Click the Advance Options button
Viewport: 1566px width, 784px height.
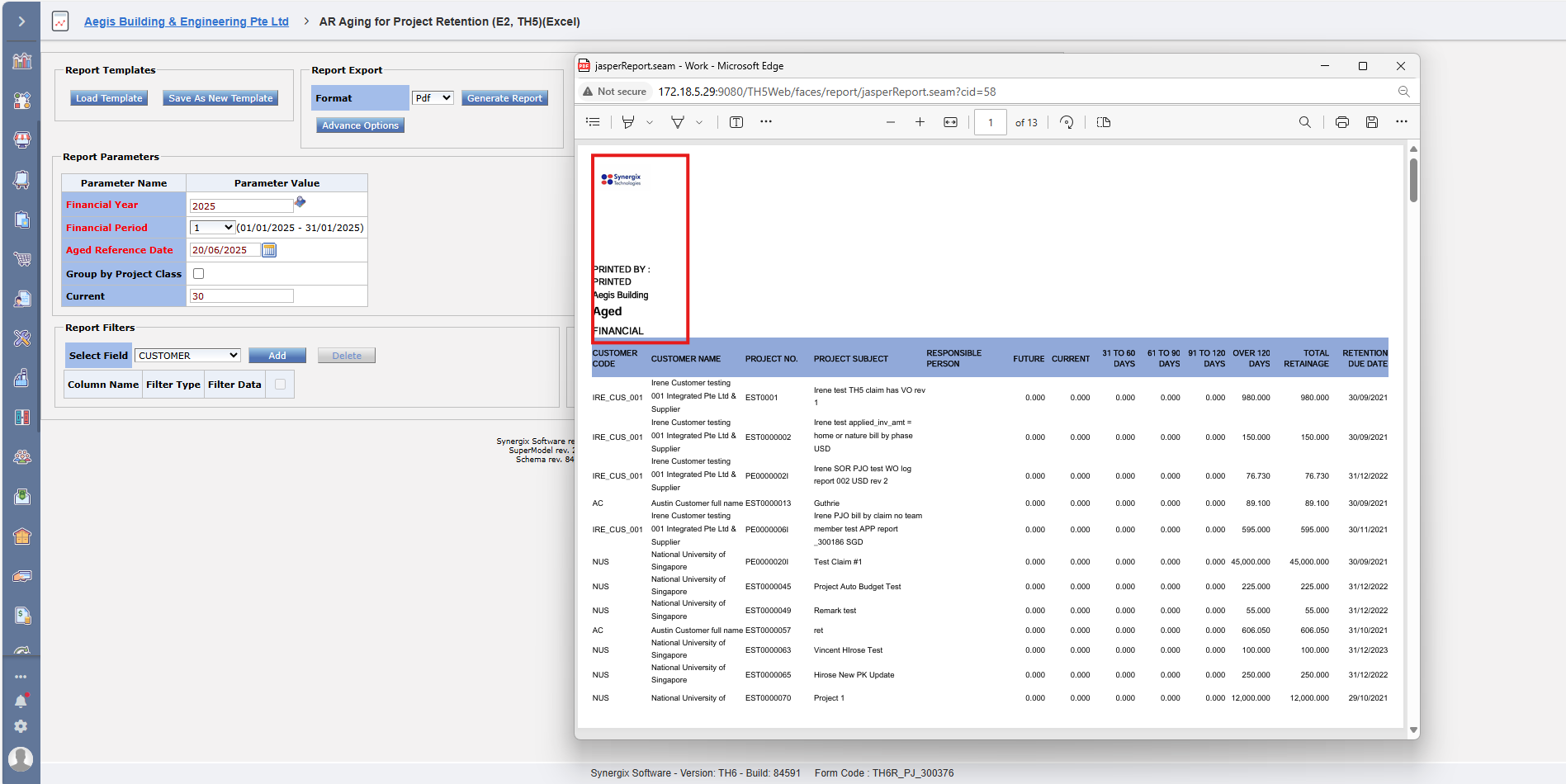[x=360, y=125]
